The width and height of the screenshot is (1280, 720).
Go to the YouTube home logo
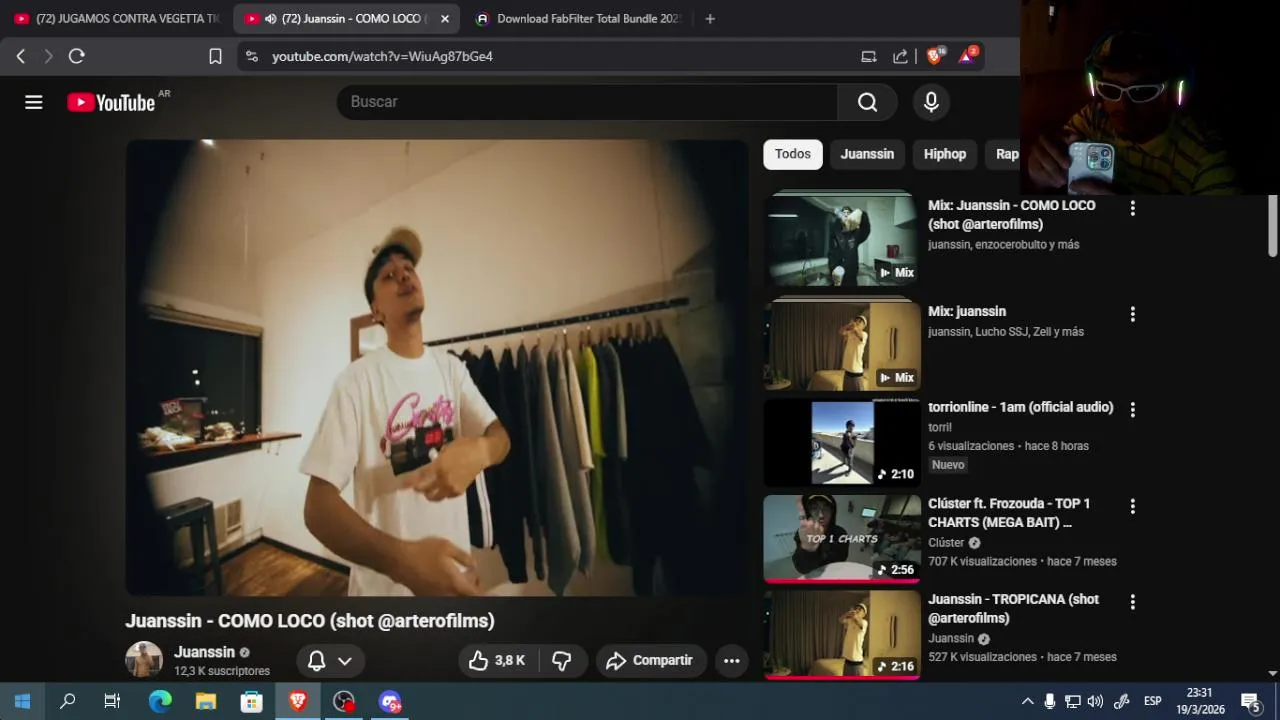pos(111,102)
